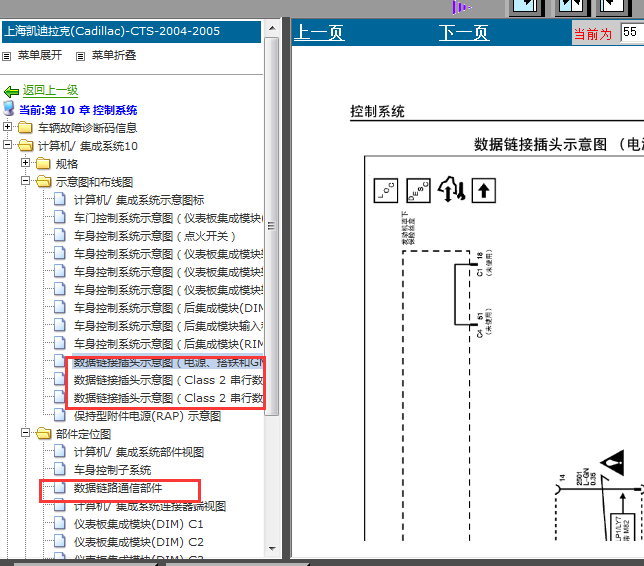The height and width of the screenshot is (566, 644).
Task: Open 计算机/ 集成系统部件视图 item
Action: (x=139, y=452)
